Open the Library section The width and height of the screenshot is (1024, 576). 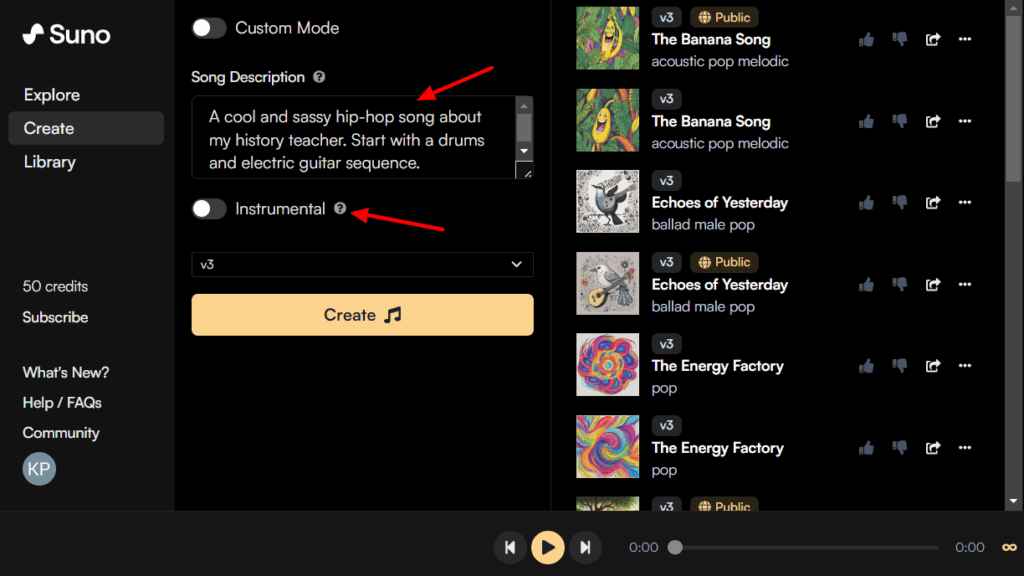coord(49,162)
